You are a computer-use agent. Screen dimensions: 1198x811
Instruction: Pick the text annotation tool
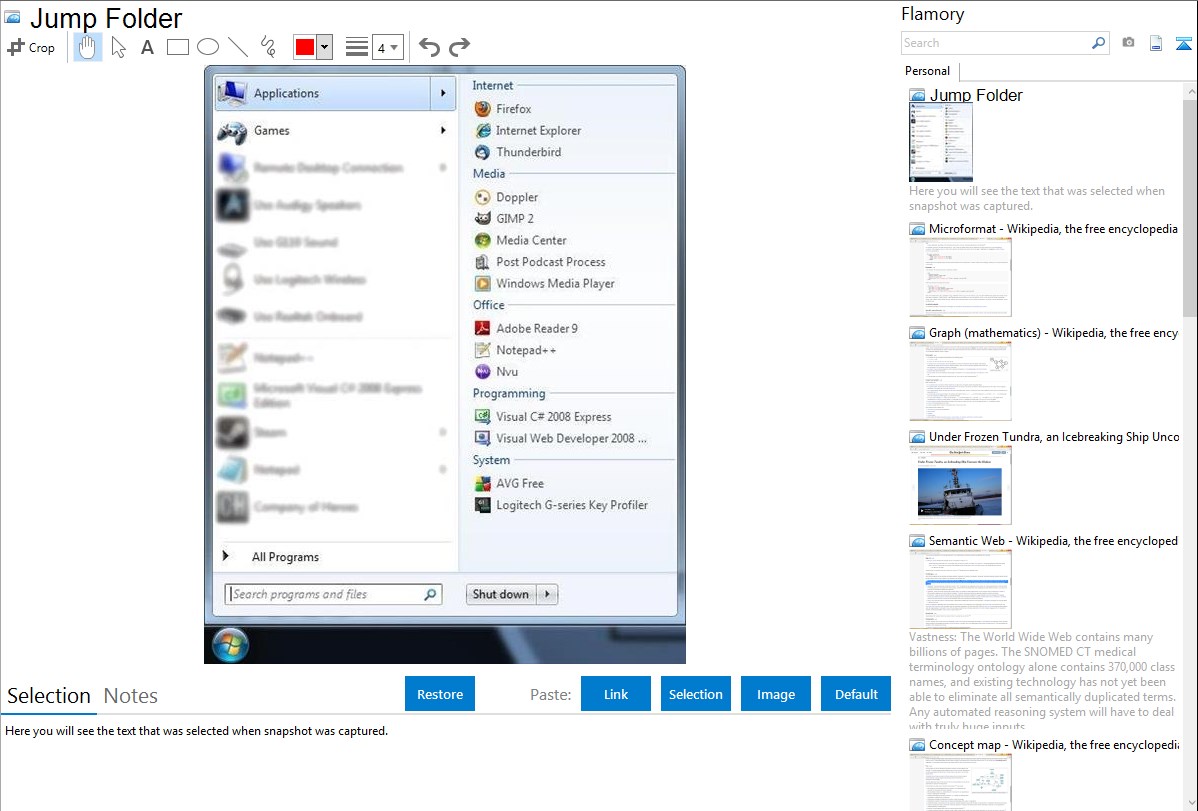click(147, 47)
